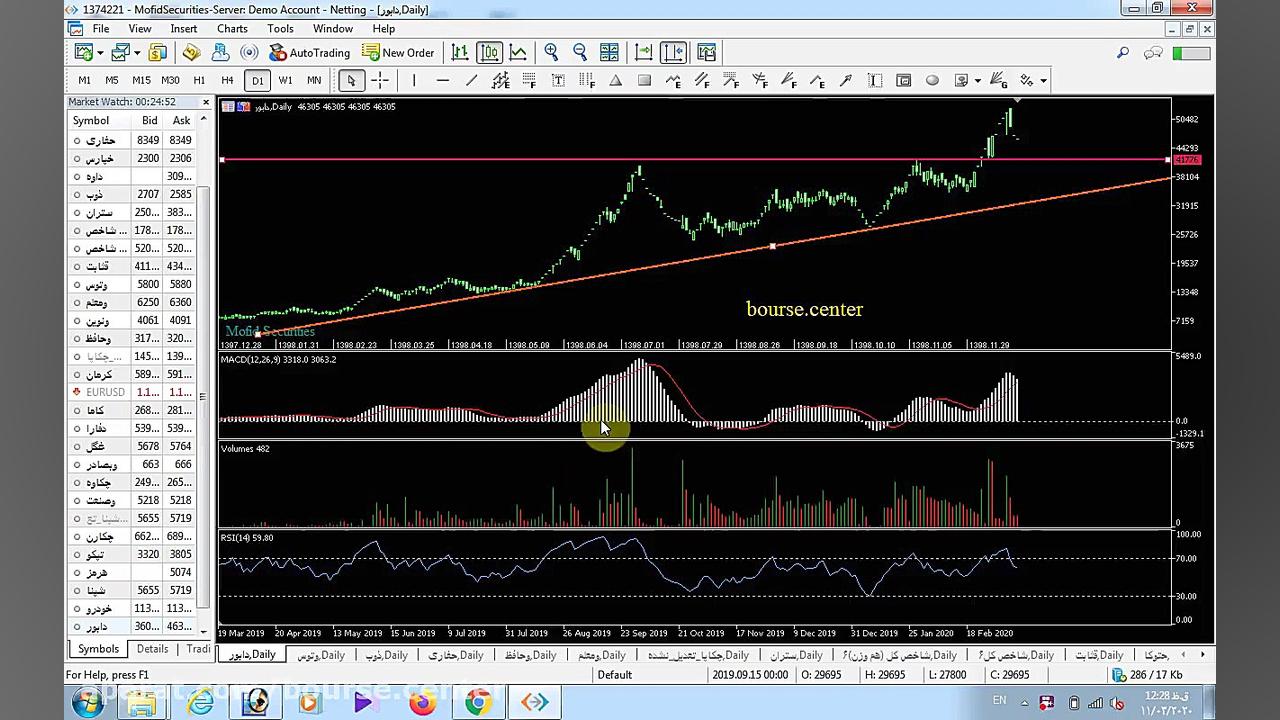The width and height of the screenshot is (1280, 720).
Task: Switch chart to line chart style
Action: pyautogui.click(x=518, y=52)
